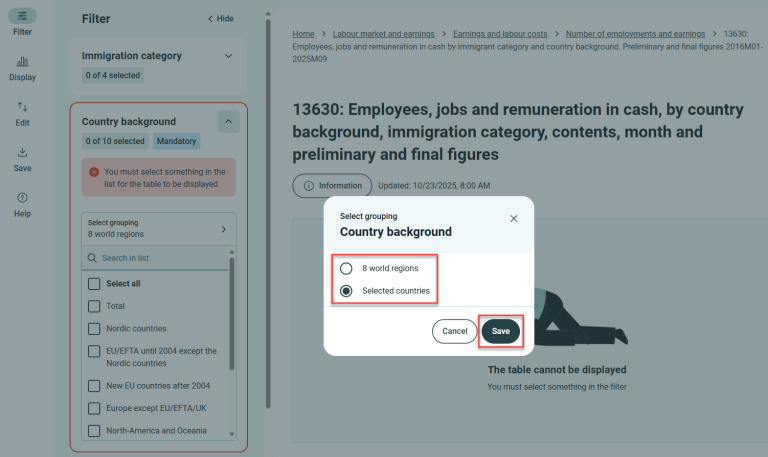Check New EU countries after 2004 checkbox
The image size is (768, 457).
(94, 386)
